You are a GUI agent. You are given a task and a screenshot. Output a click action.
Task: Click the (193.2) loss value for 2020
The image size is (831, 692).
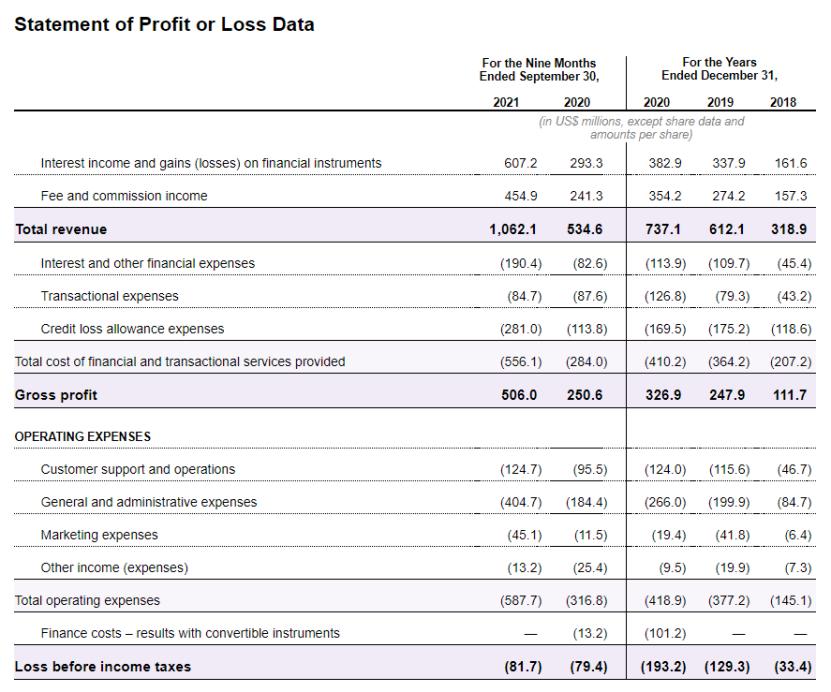pyautogui.click(x=664, y=667)
